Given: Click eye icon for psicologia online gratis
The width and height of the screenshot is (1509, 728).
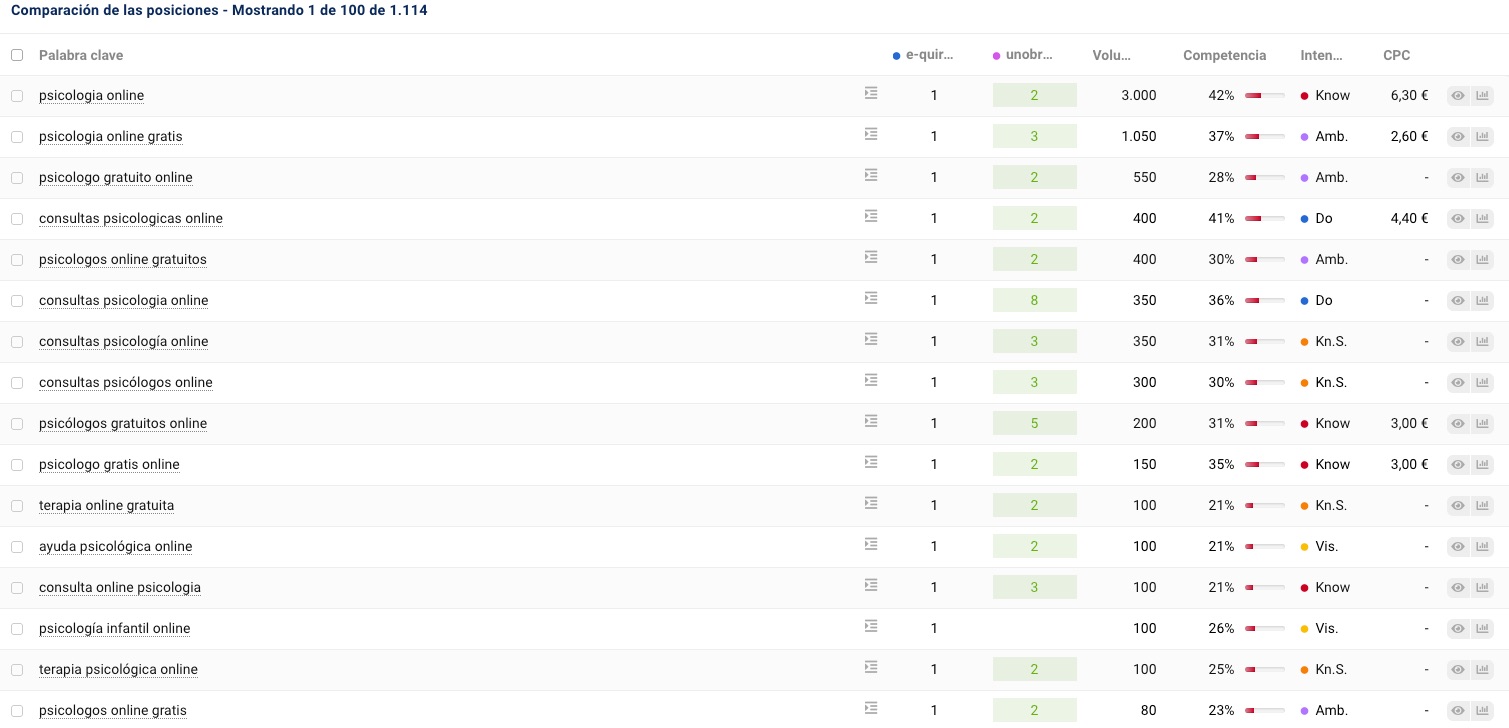Looking at the screenshot, I should (x=1458, y=137).
